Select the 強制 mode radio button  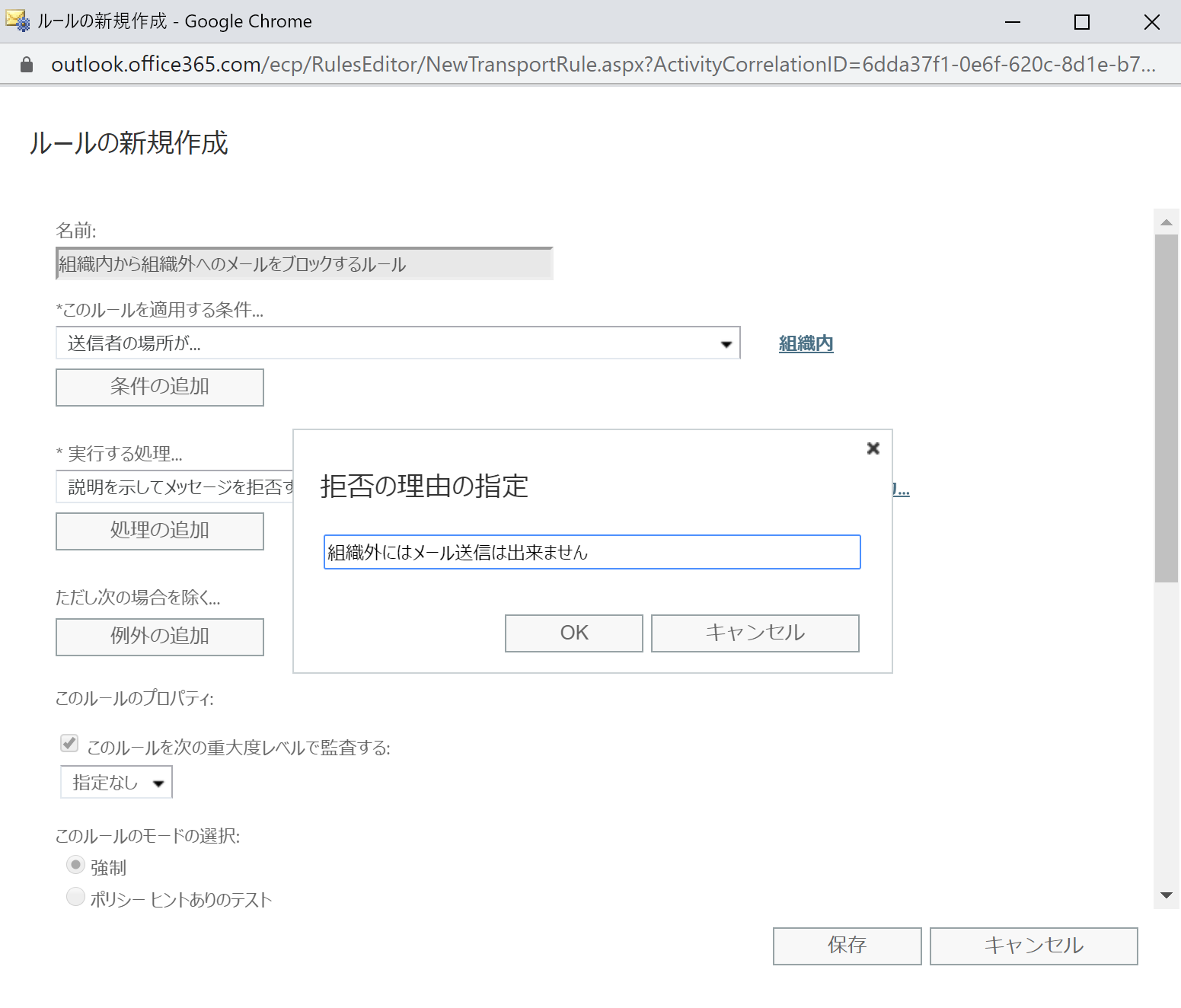point(75,866)
